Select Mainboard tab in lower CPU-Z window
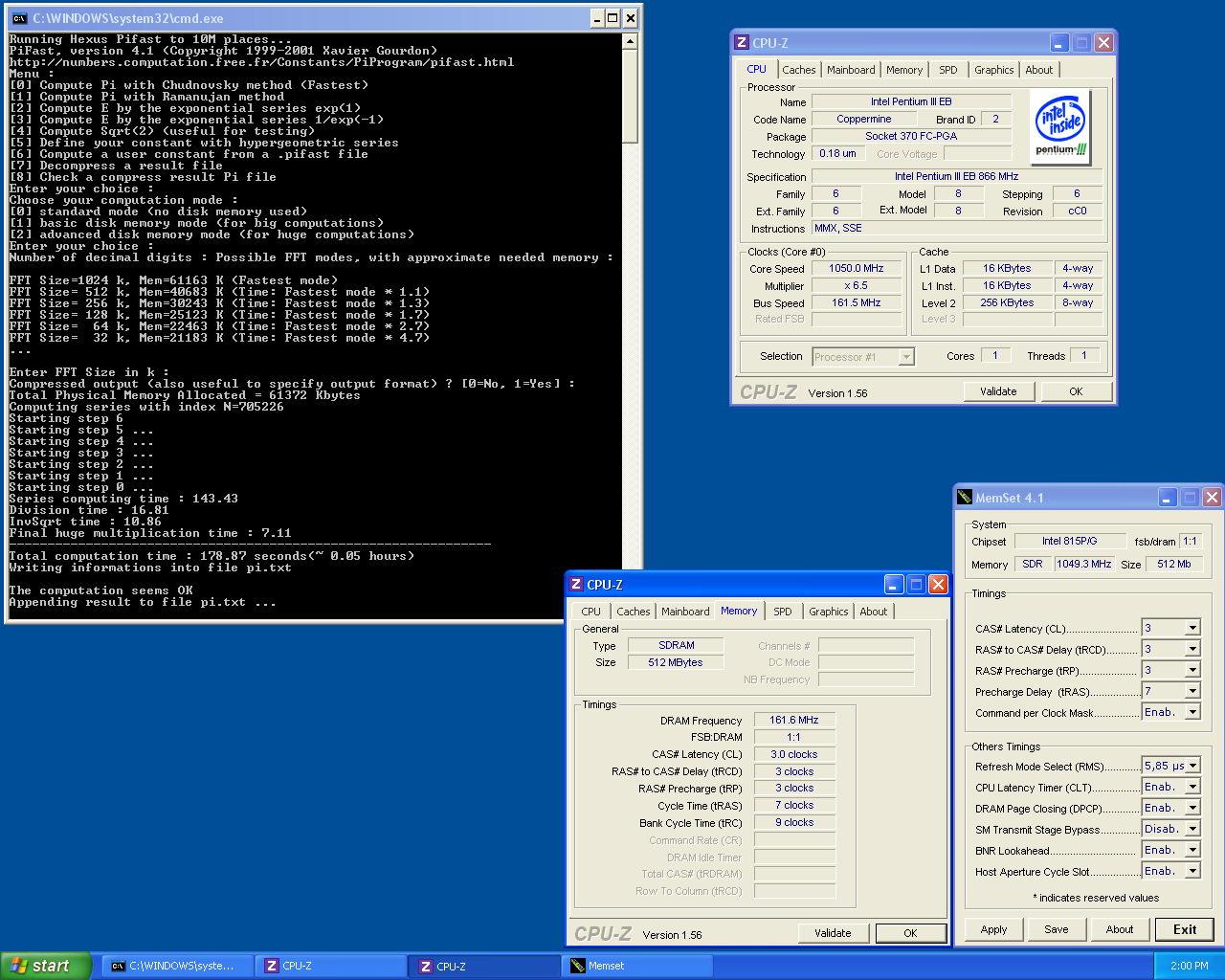Viewport: 1225px width, 980px height. click(x=685, y=612)
